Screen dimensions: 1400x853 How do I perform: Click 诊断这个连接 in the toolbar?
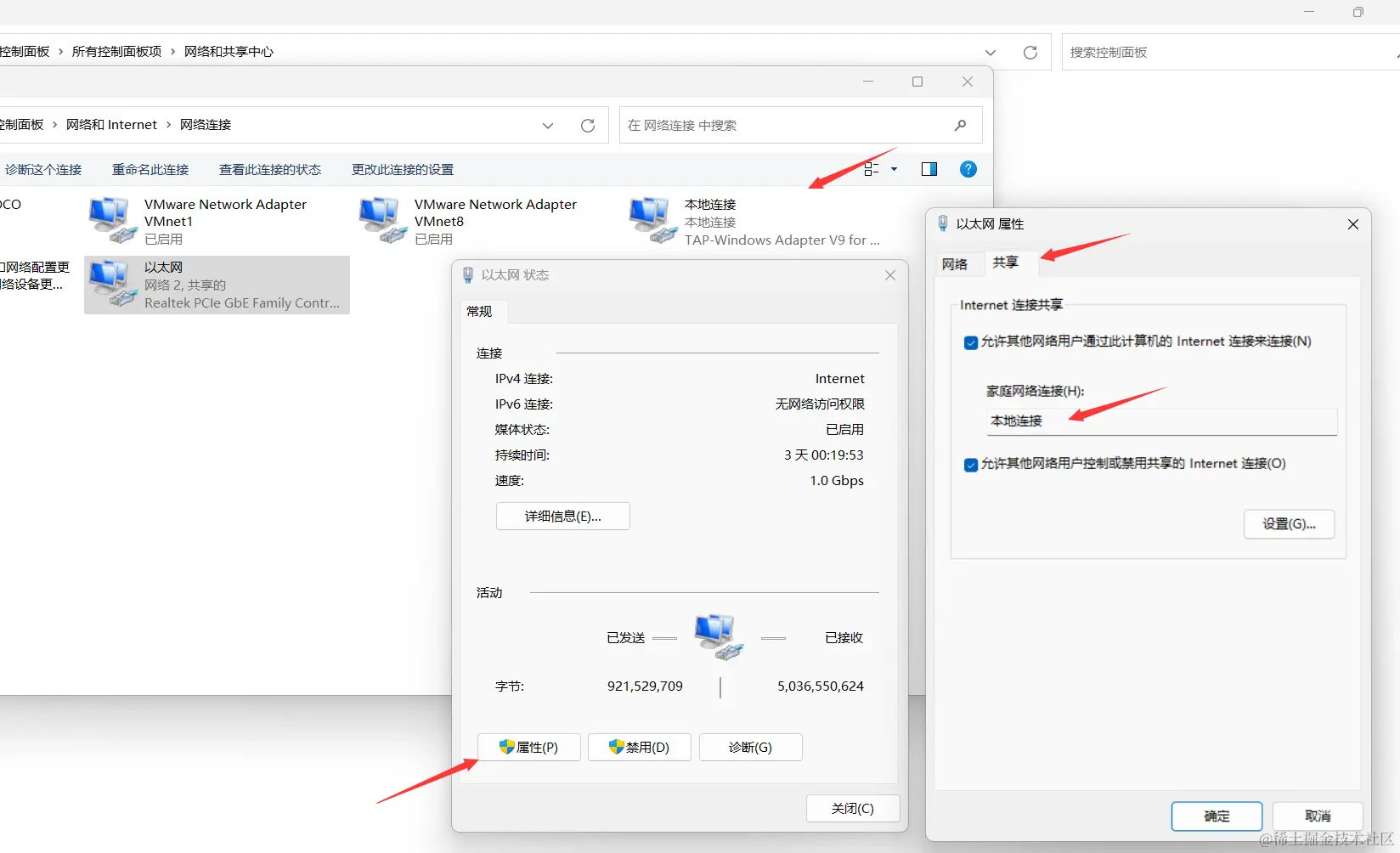[x=43, y=170]
